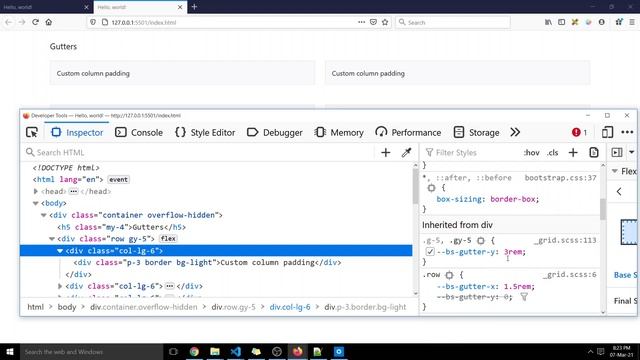
Task: Click div.container.overflow-hidden breadcrumb
Action: (144, 307)
